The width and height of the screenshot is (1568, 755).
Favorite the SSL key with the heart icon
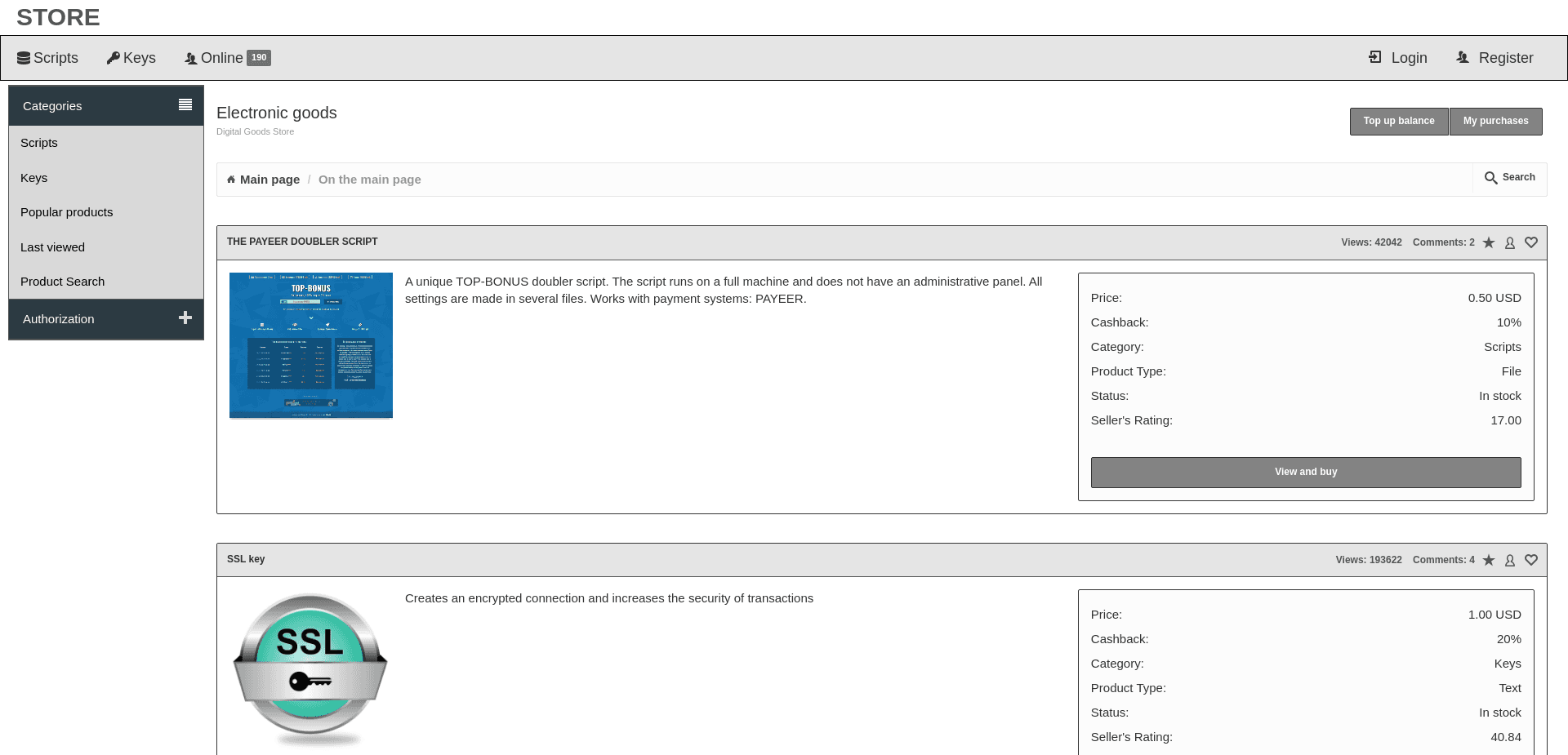(x=1531, y=560)
